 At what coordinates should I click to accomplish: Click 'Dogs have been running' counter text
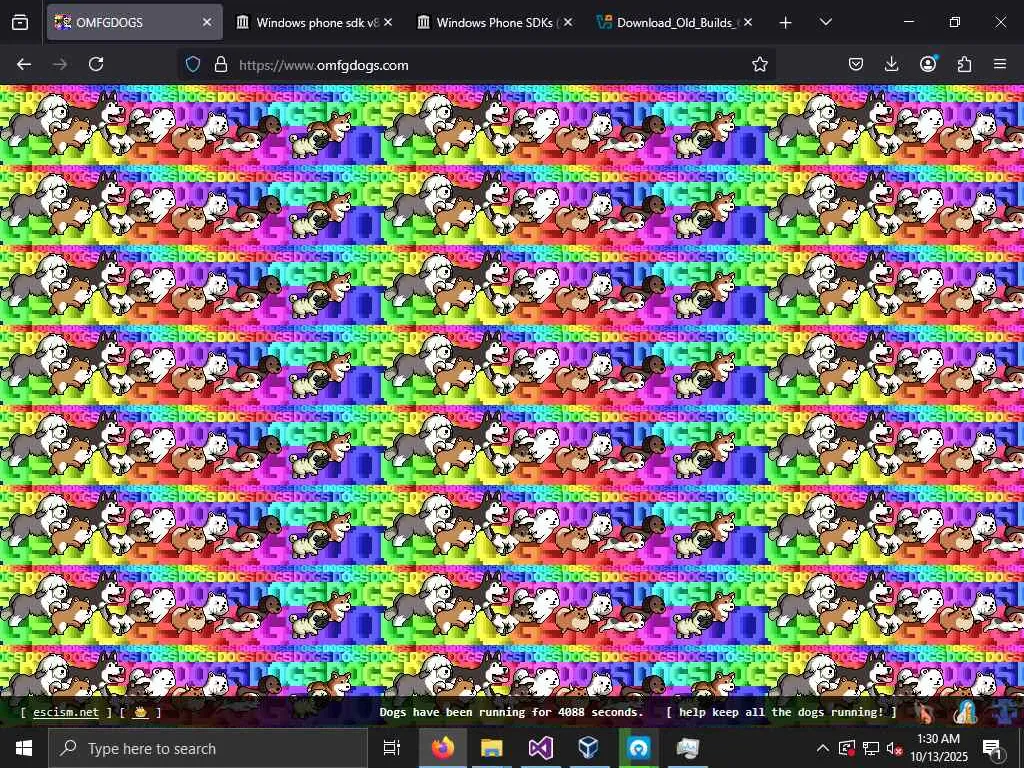click(511, 712)
